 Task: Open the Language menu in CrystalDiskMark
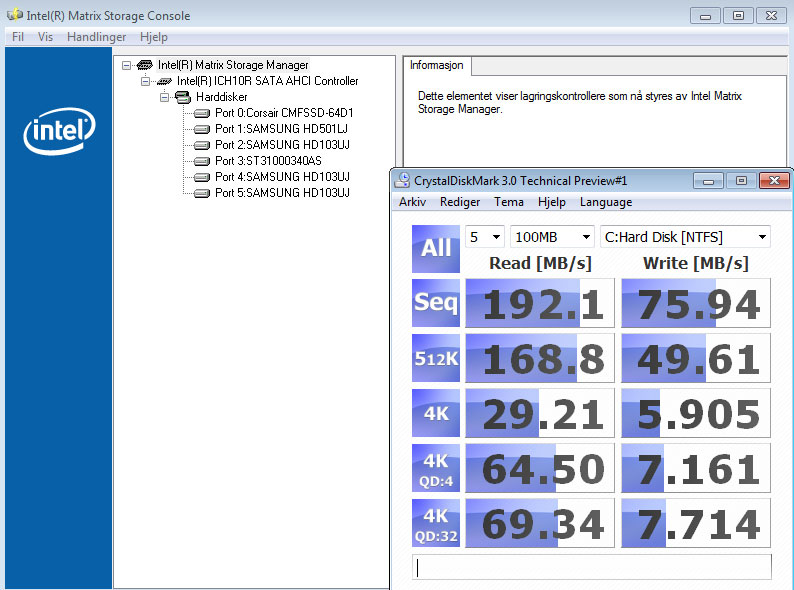606,202
